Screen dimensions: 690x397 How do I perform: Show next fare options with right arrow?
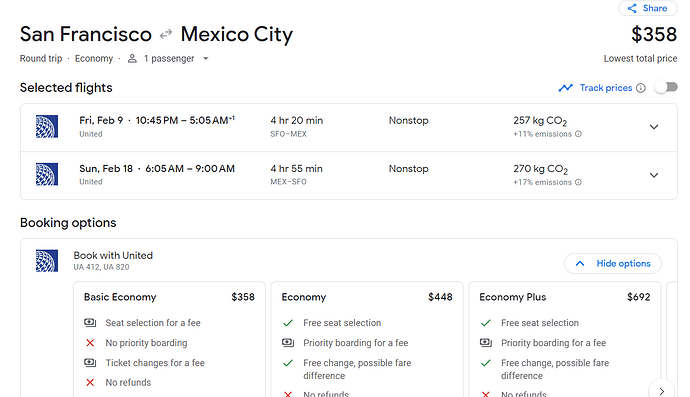tap(661, 391)
